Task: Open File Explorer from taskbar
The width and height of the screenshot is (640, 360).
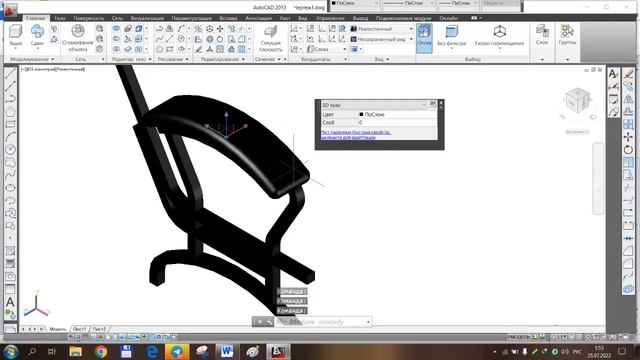Action: point(76,351)
